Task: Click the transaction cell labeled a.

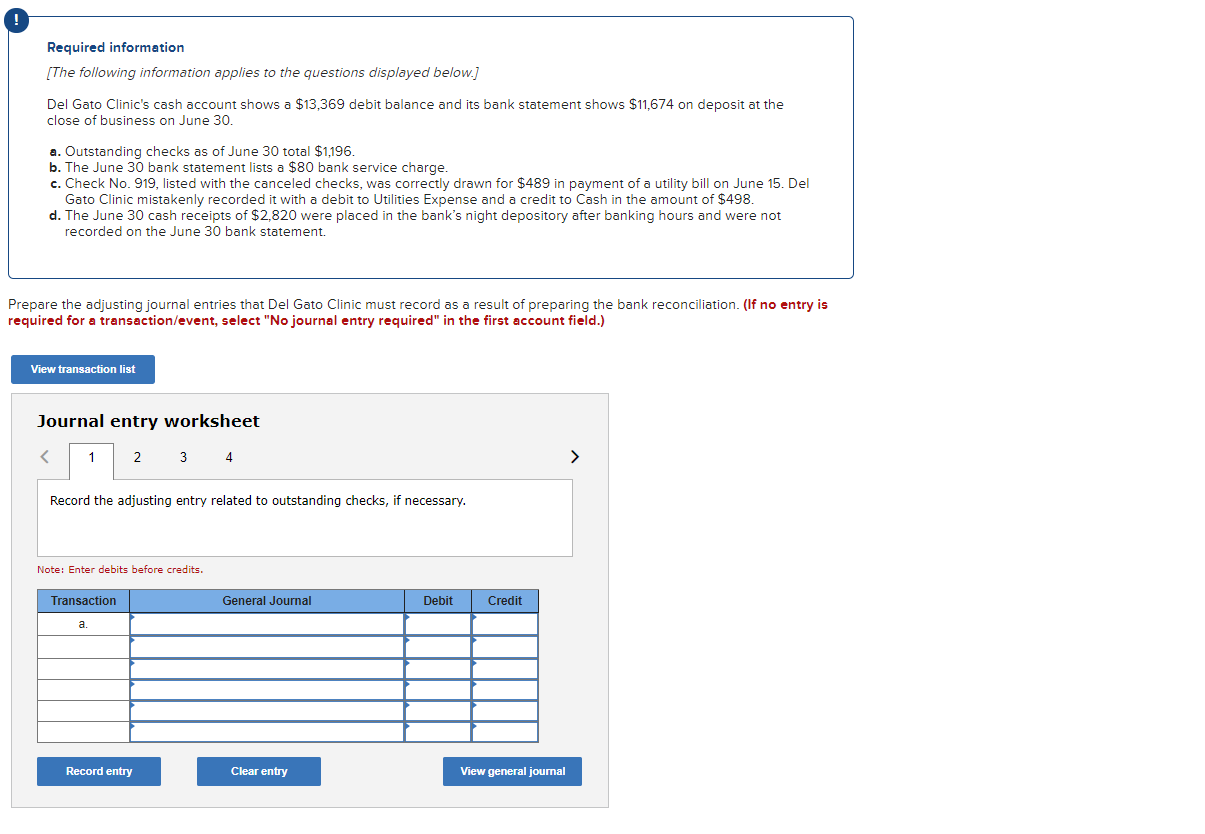Action: point(84,624)
